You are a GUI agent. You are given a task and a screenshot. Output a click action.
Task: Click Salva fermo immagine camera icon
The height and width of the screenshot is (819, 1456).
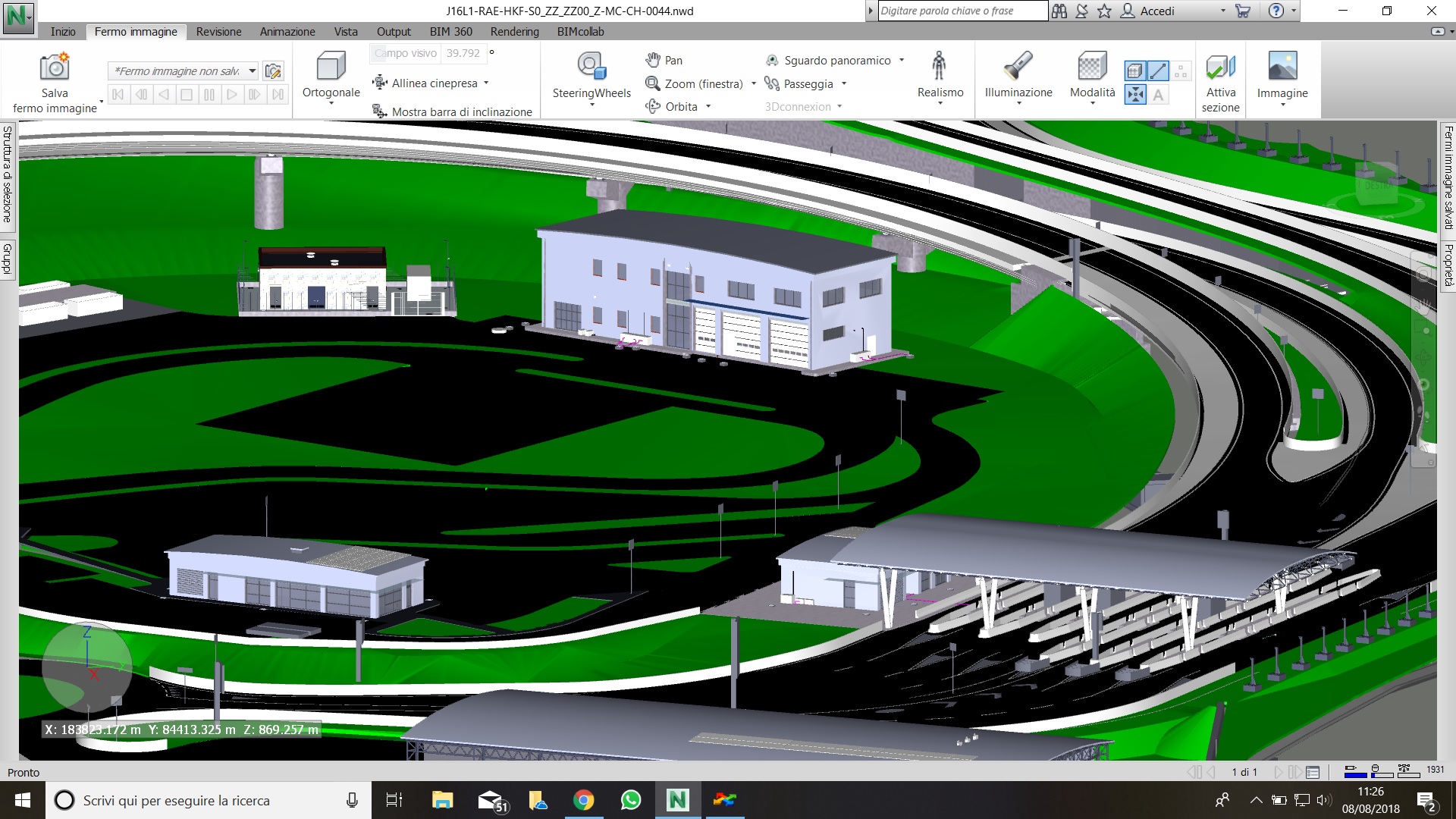[54, 67]
